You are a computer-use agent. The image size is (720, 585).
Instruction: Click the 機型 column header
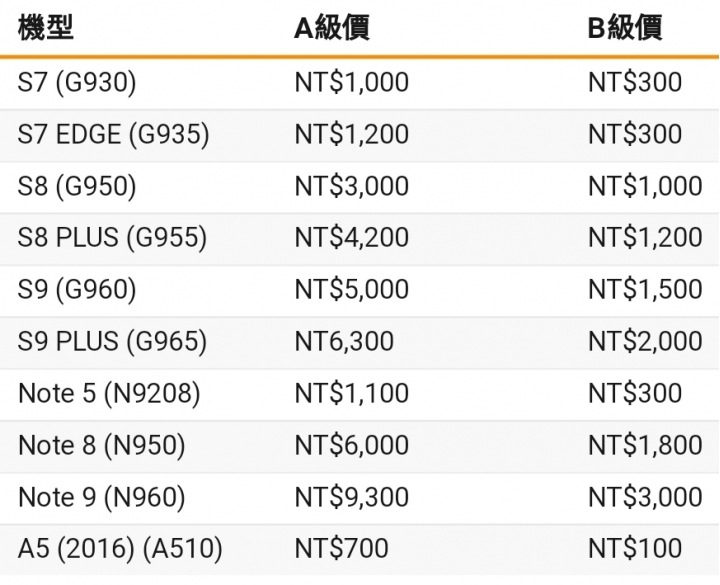tap(45, 28)
